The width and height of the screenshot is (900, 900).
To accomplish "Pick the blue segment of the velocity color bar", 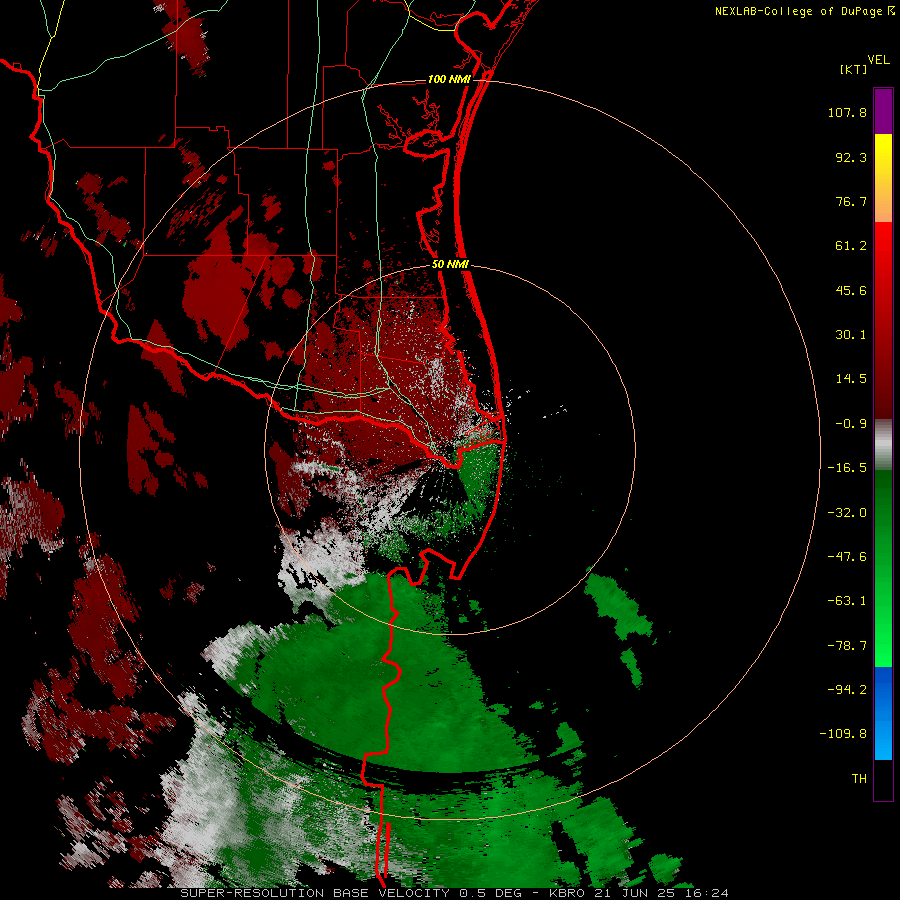I will click(883, 713).
